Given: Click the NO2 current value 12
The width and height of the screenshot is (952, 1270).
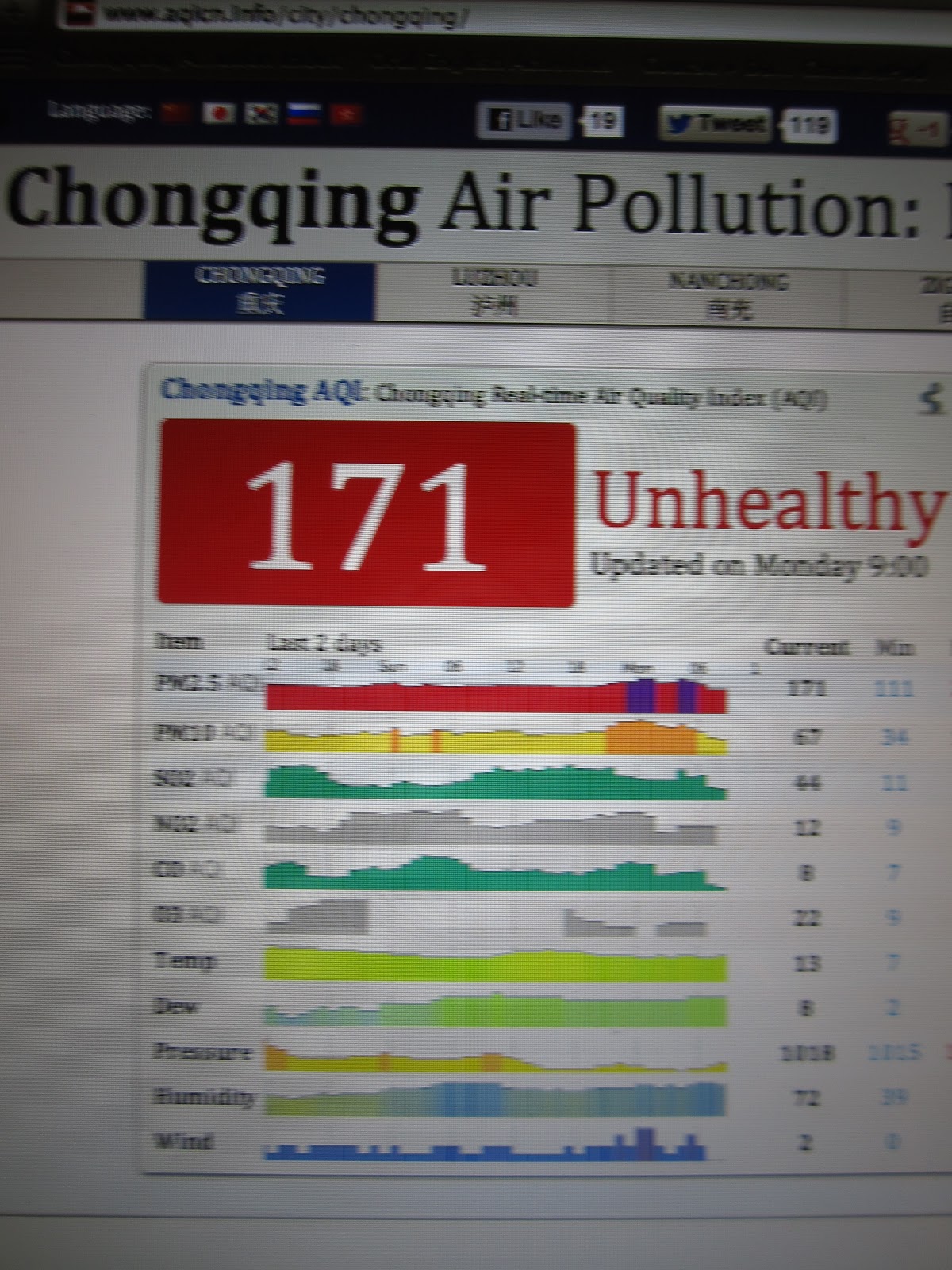Looking at the screenshot, I should [806, 829].
